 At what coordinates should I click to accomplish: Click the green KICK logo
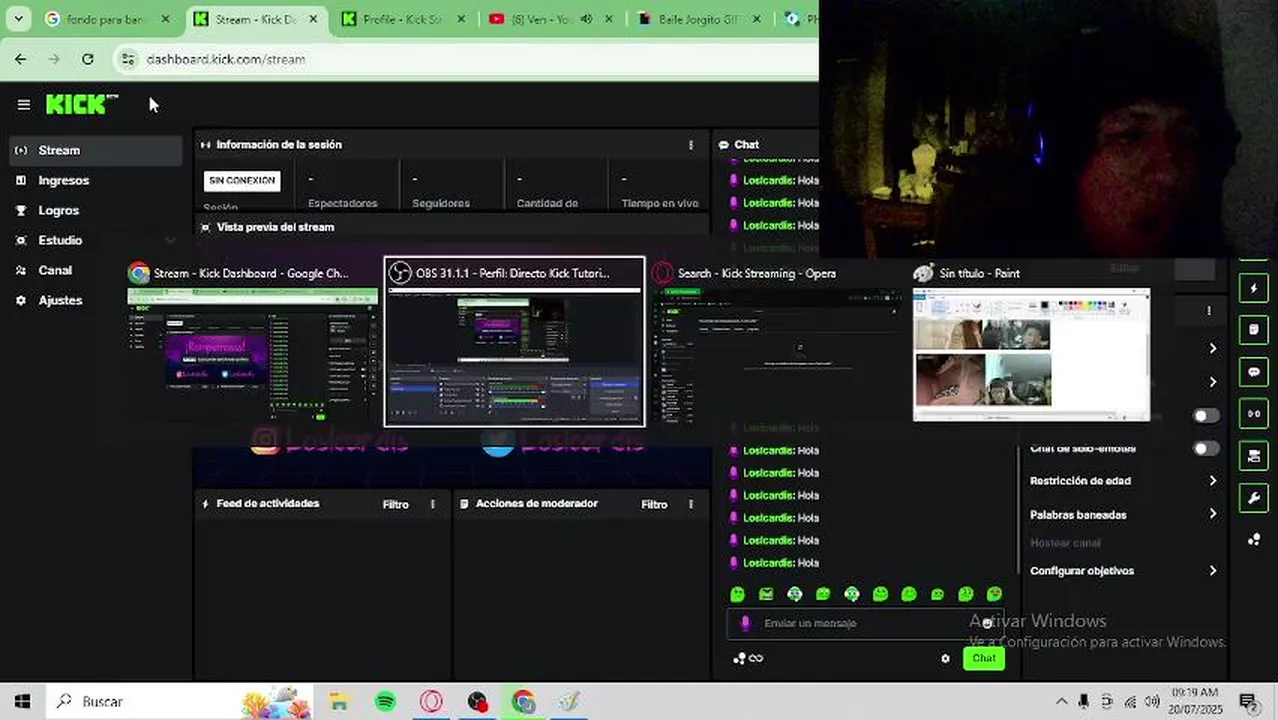click(81, 104)
